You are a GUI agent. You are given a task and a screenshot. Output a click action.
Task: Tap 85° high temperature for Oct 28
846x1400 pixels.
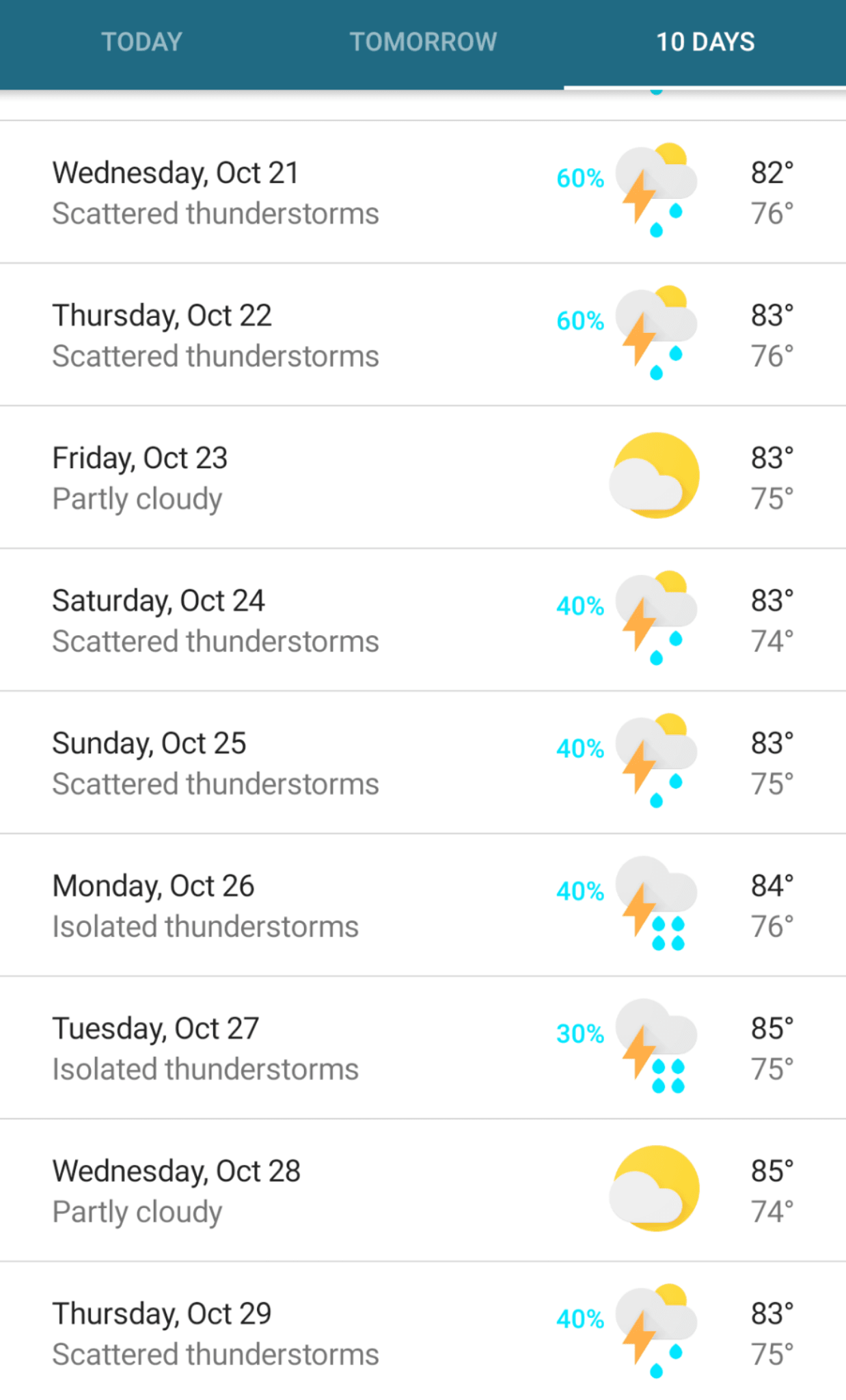point(772,1172)
